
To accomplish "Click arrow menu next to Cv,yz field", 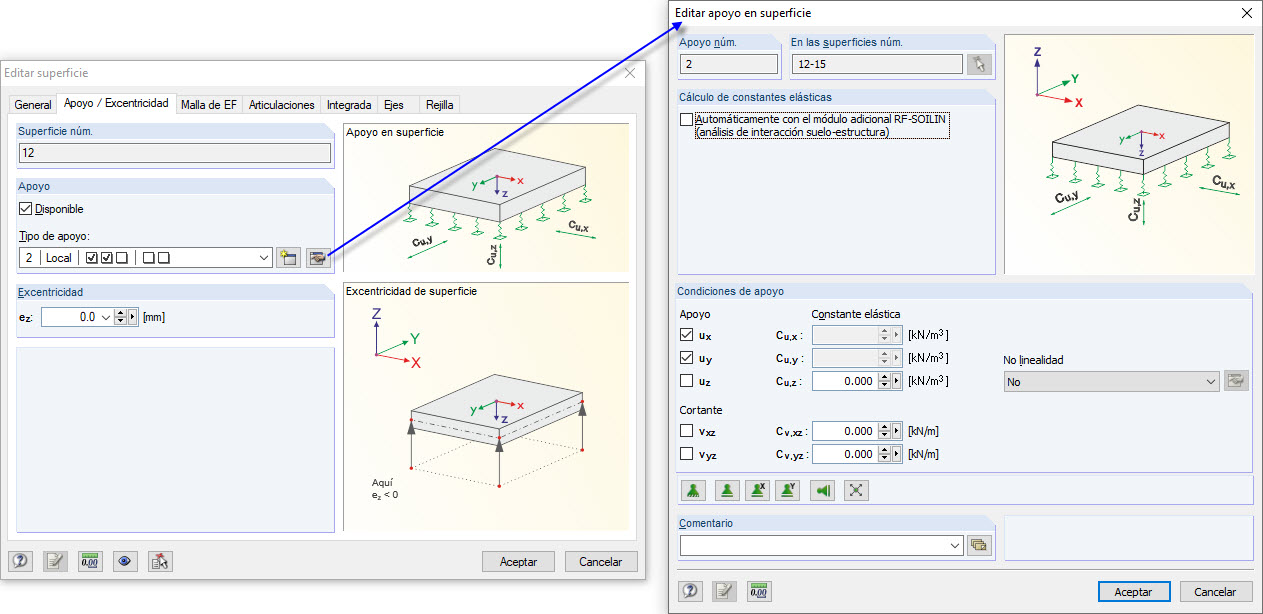I will click(x=897, y=454).
